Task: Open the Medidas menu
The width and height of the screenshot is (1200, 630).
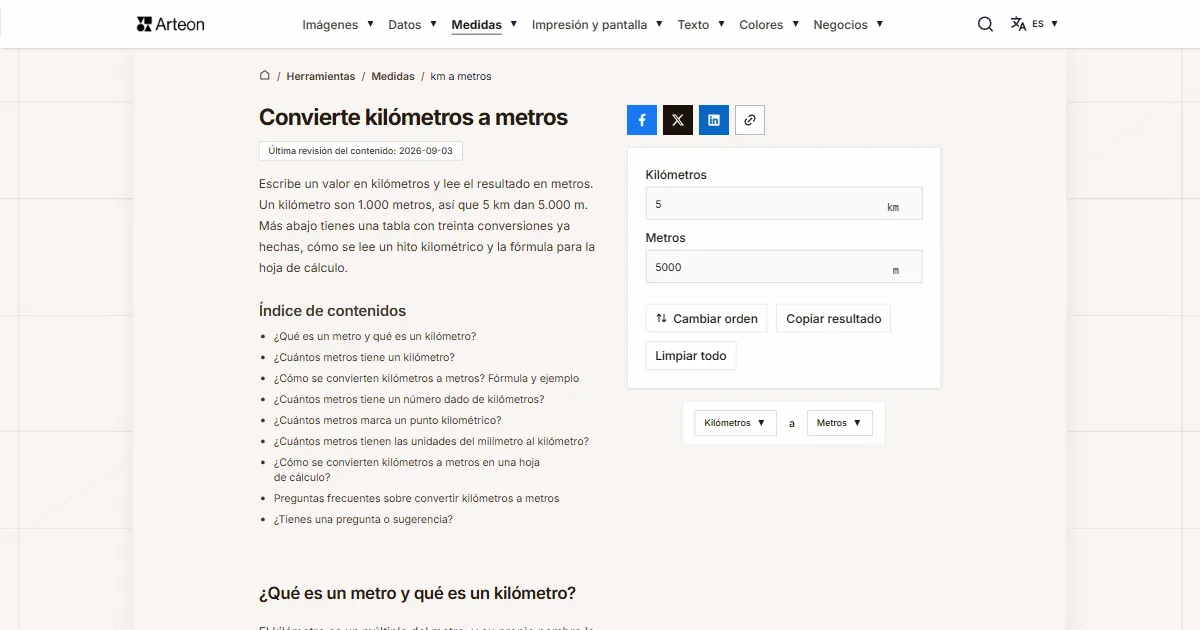Action: (484, 24)
